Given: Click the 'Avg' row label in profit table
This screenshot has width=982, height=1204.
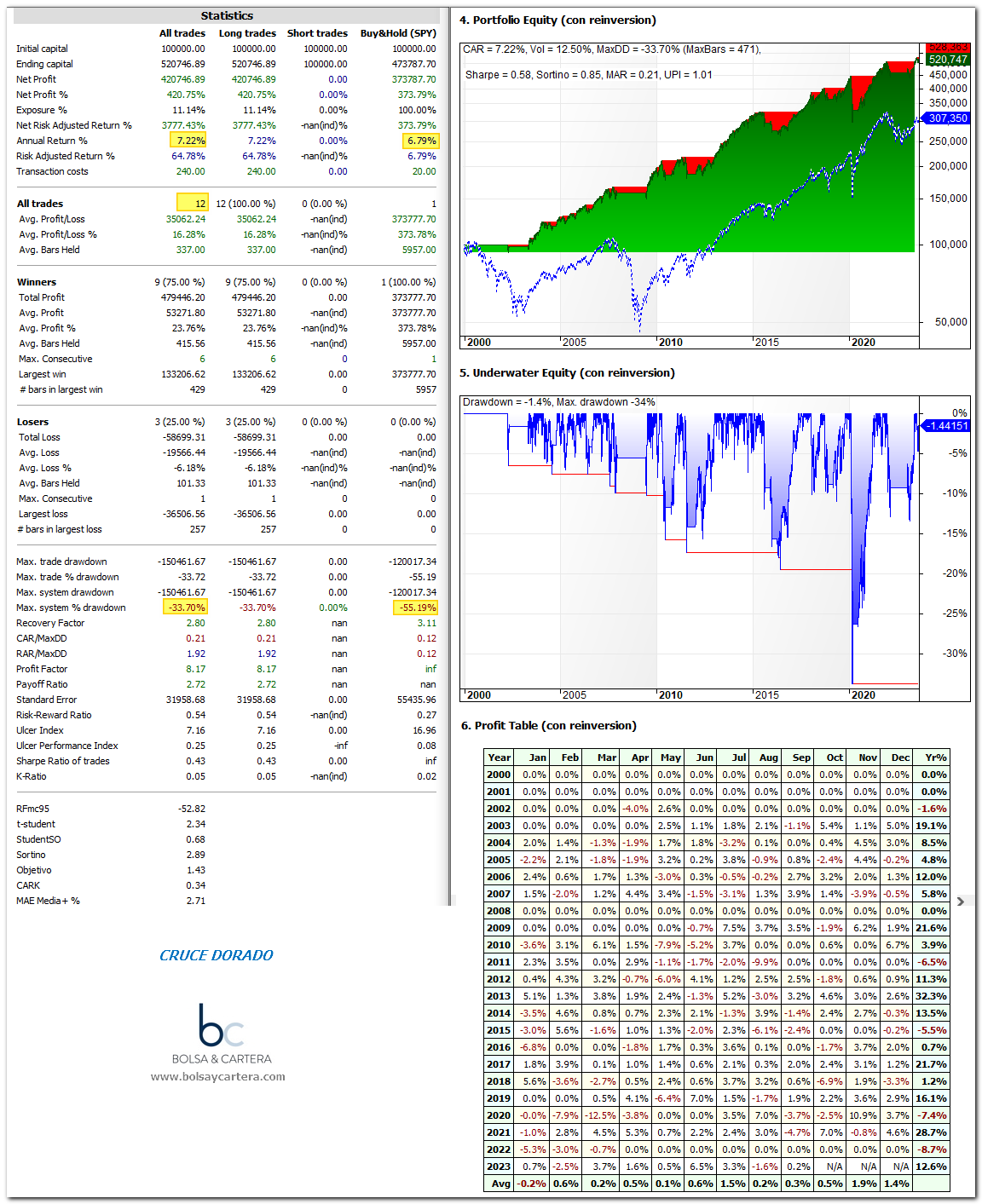Looking at the screenshot, I should click(x=501, y=1184).
